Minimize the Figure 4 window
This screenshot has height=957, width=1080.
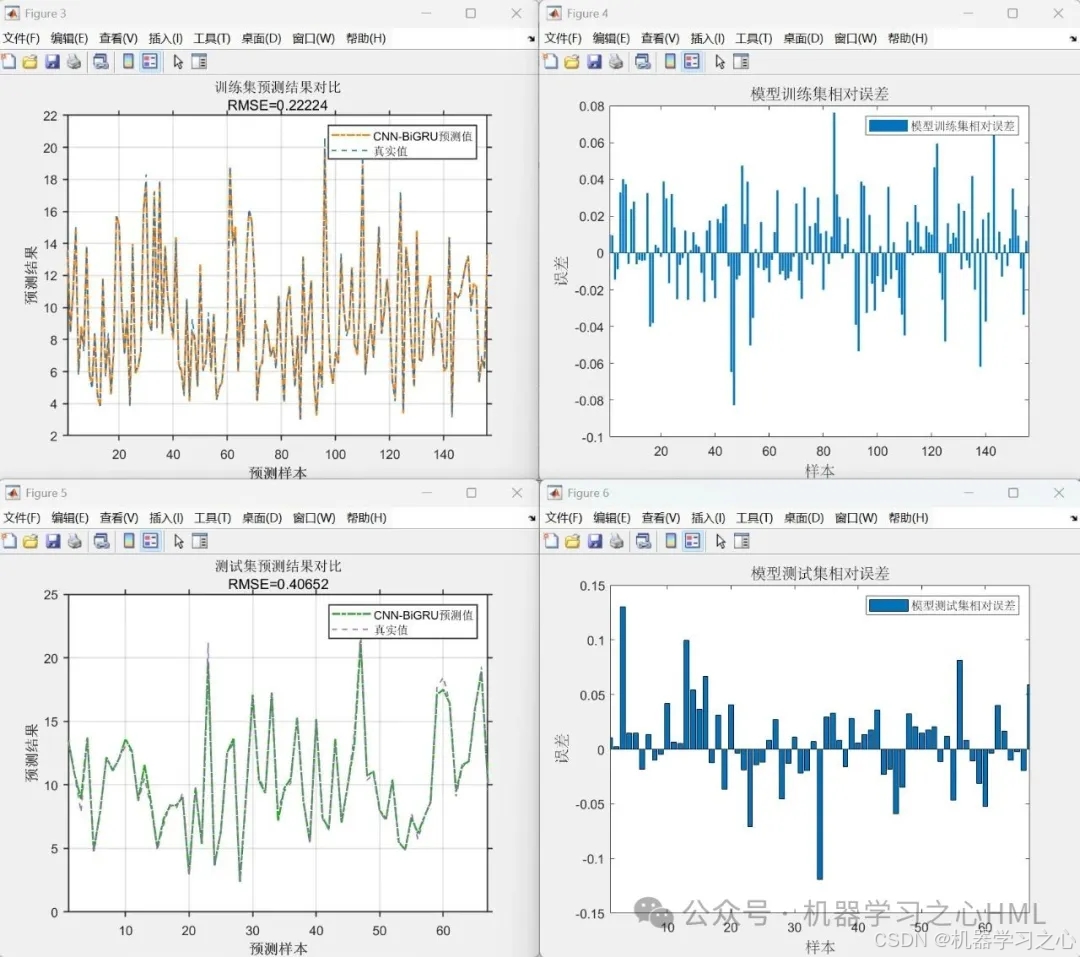[x=968, y=13]
